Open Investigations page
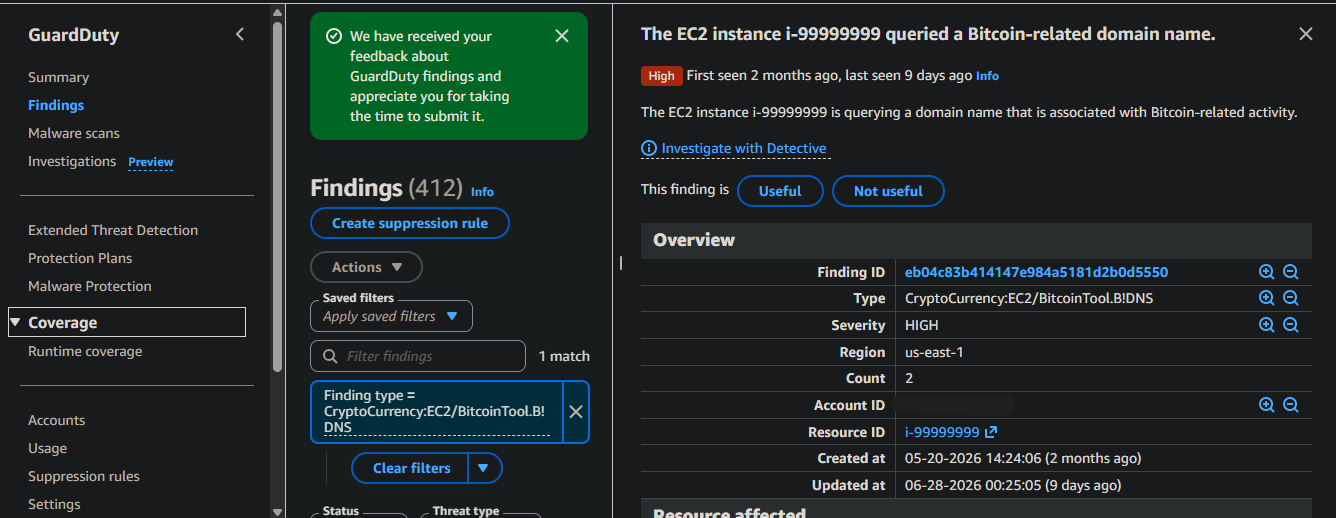1336x518 pixels. coord(72,161)
